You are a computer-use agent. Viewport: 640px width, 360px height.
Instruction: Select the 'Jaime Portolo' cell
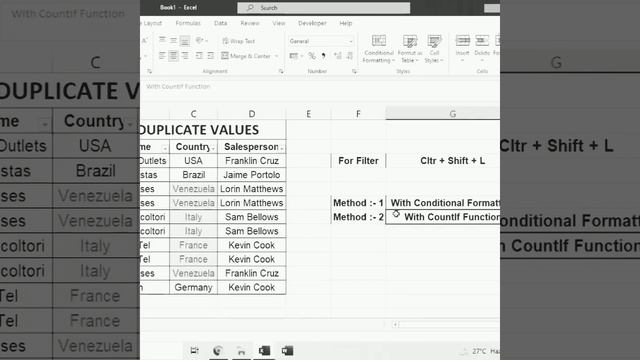252,175
